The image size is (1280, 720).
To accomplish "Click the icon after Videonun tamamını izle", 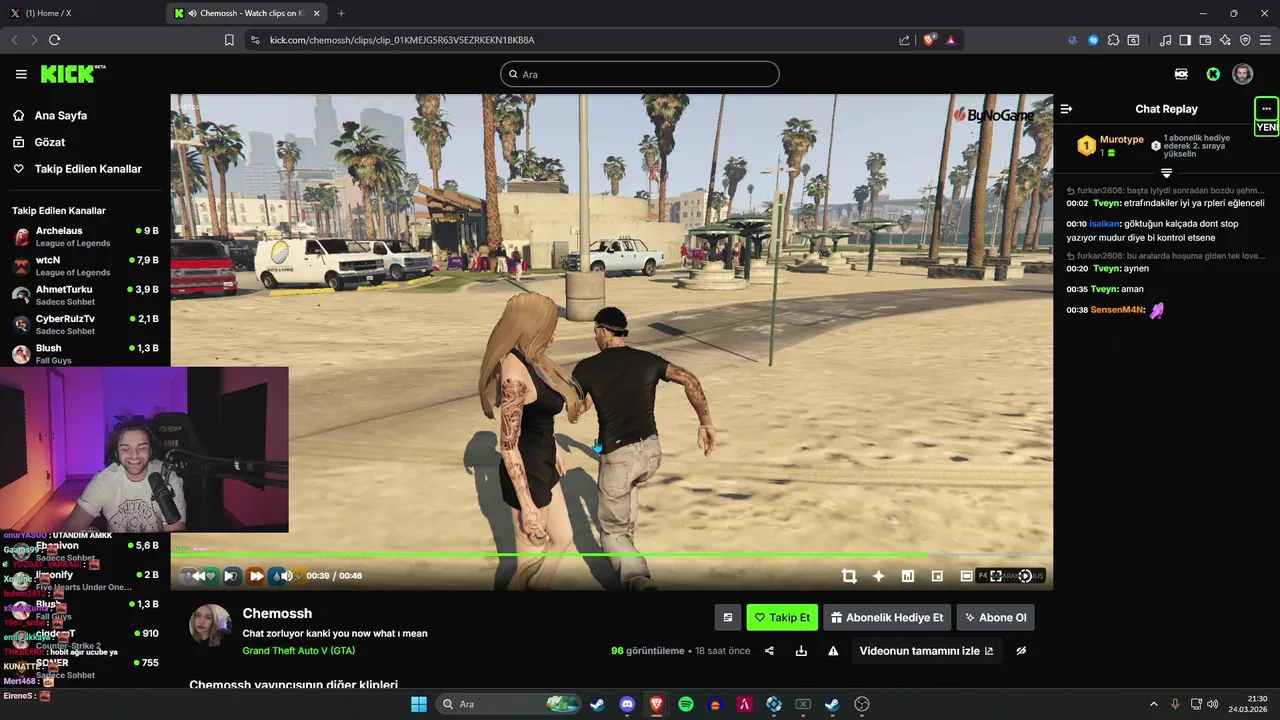I will click(1021, 651).
